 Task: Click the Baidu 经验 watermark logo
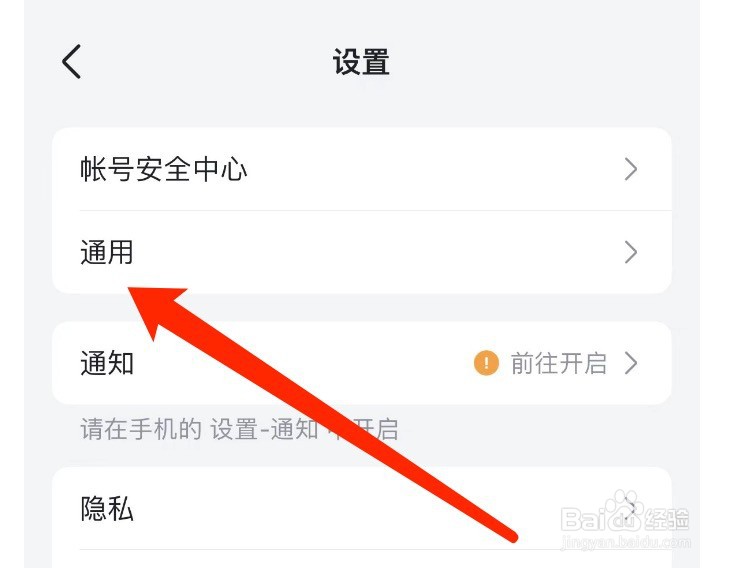pos(625,511)
